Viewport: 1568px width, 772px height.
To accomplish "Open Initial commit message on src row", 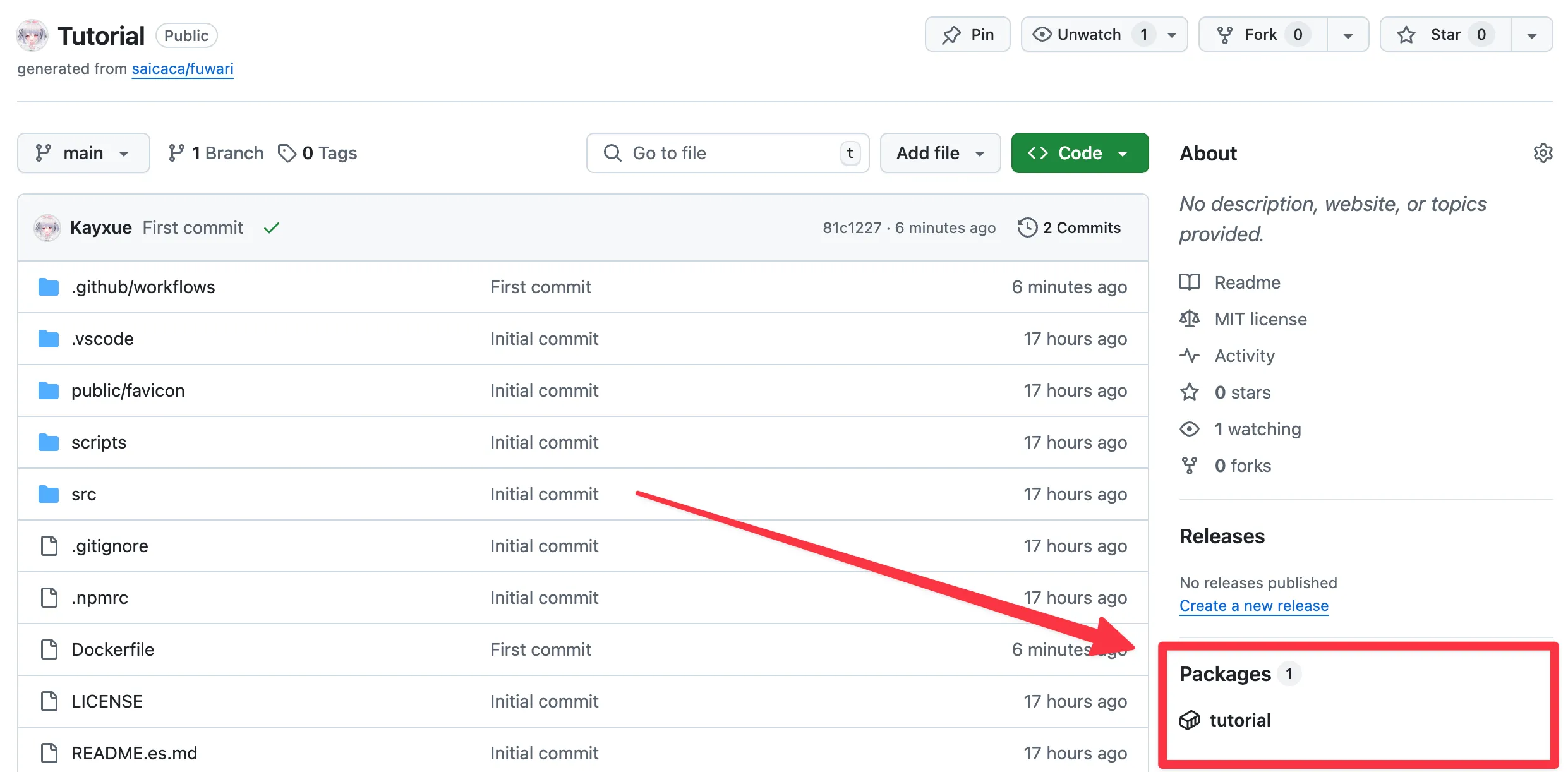I will 545,494.
